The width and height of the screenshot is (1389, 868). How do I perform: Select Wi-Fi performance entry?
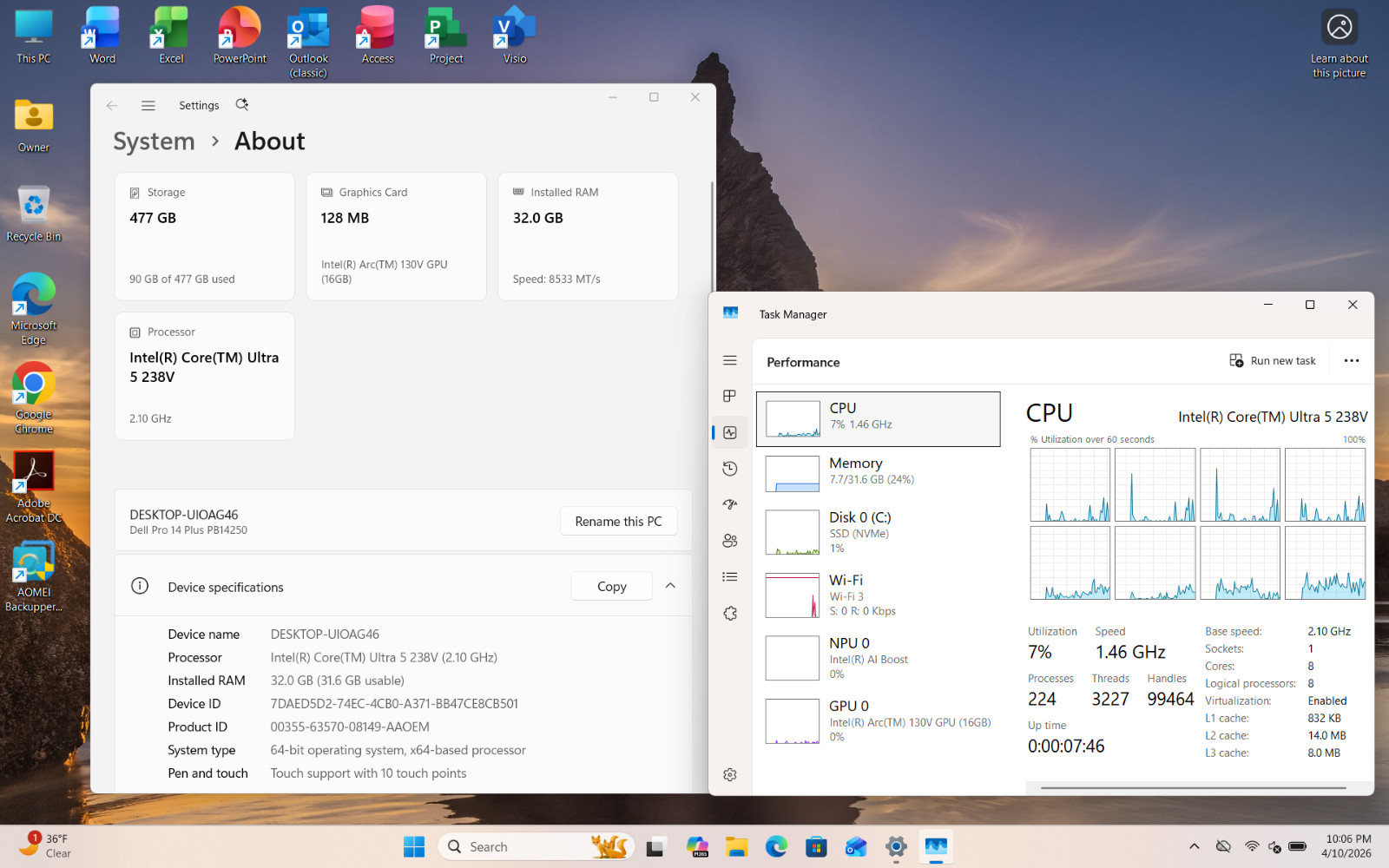878,595
